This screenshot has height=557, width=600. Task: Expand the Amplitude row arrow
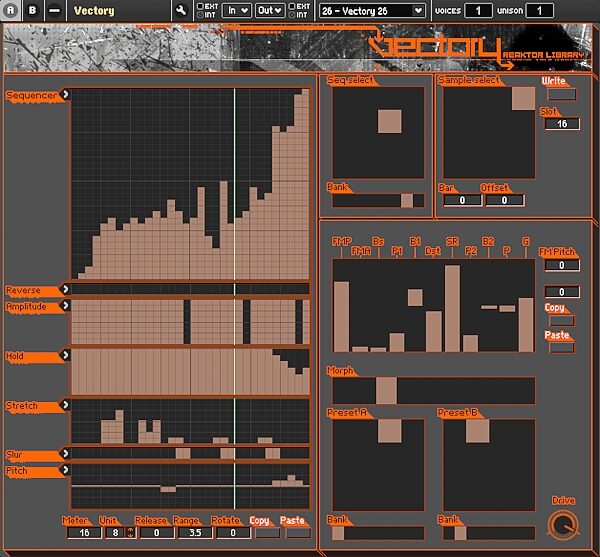[65, 305]
